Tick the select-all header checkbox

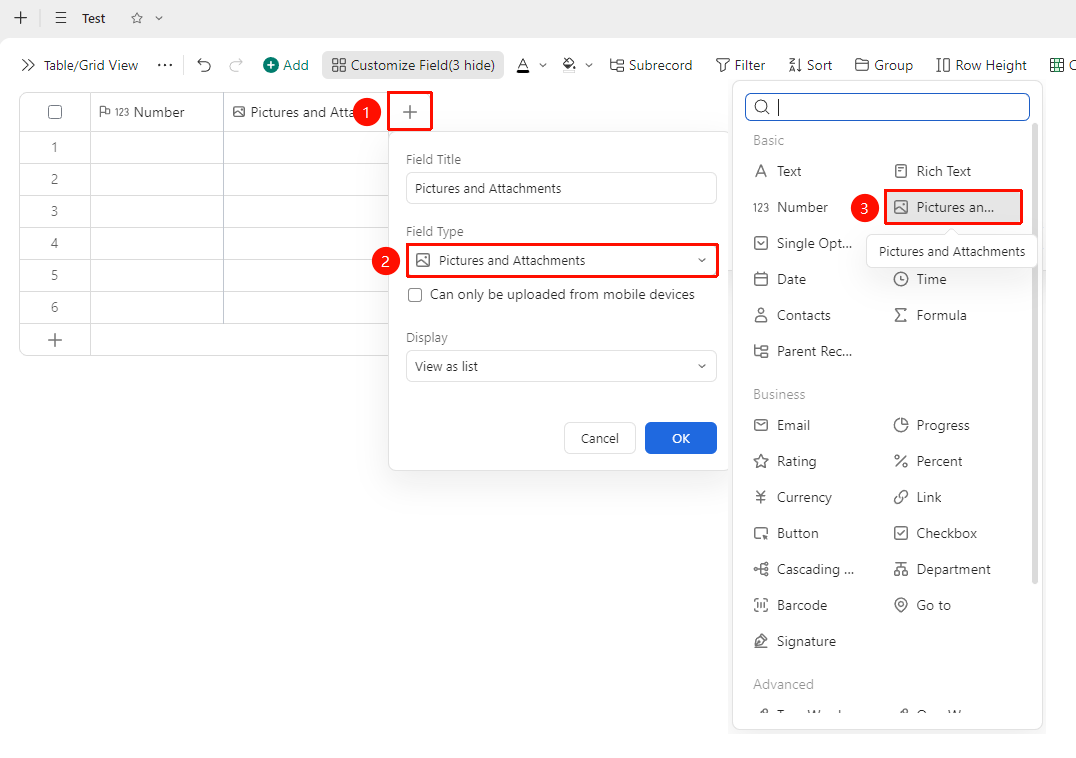(55, 112)
